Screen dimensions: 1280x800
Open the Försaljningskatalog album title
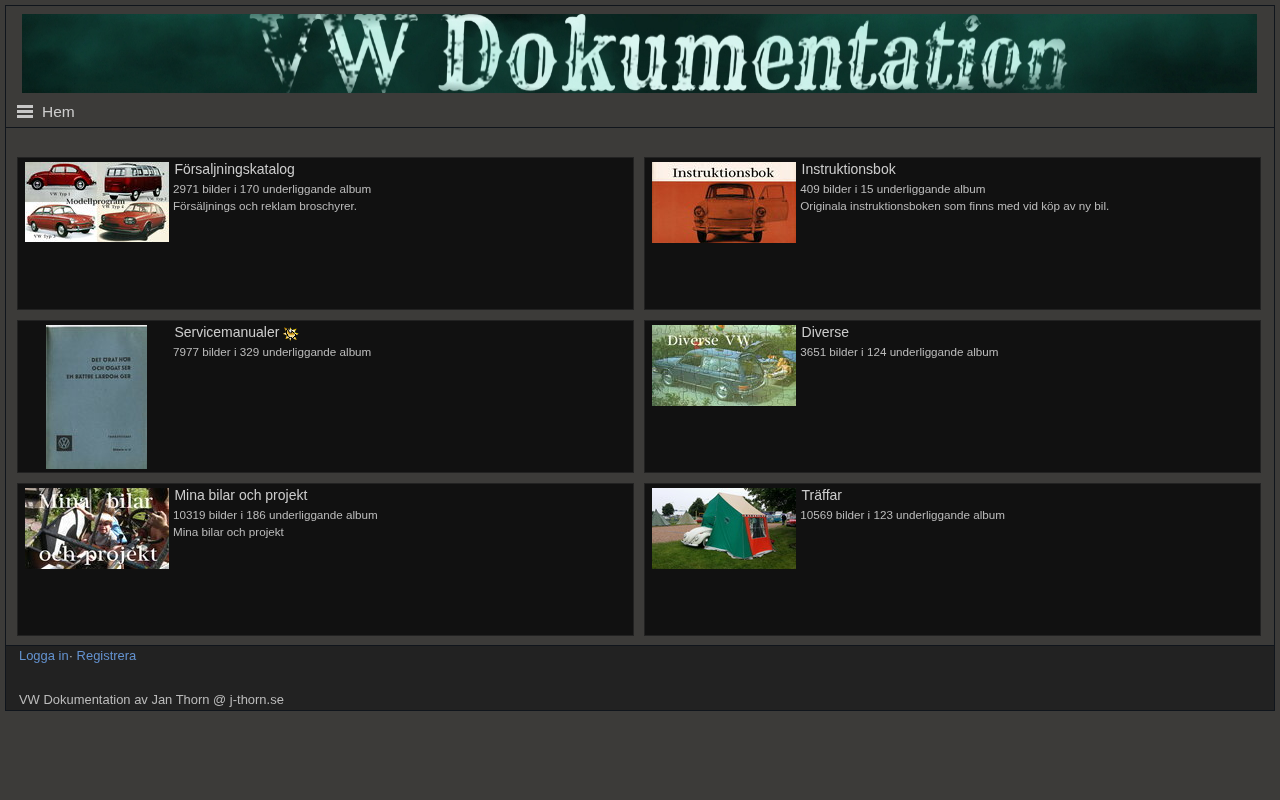point(234,169)
